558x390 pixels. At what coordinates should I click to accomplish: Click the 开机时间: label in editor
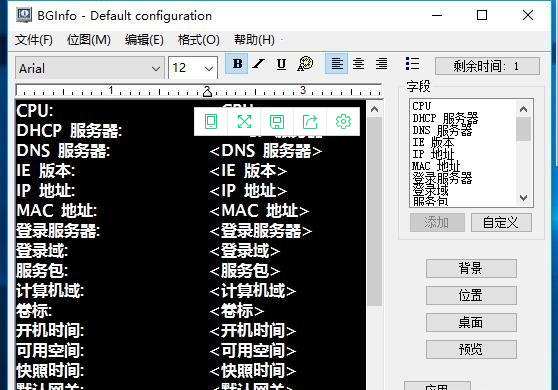coord(50,331)
